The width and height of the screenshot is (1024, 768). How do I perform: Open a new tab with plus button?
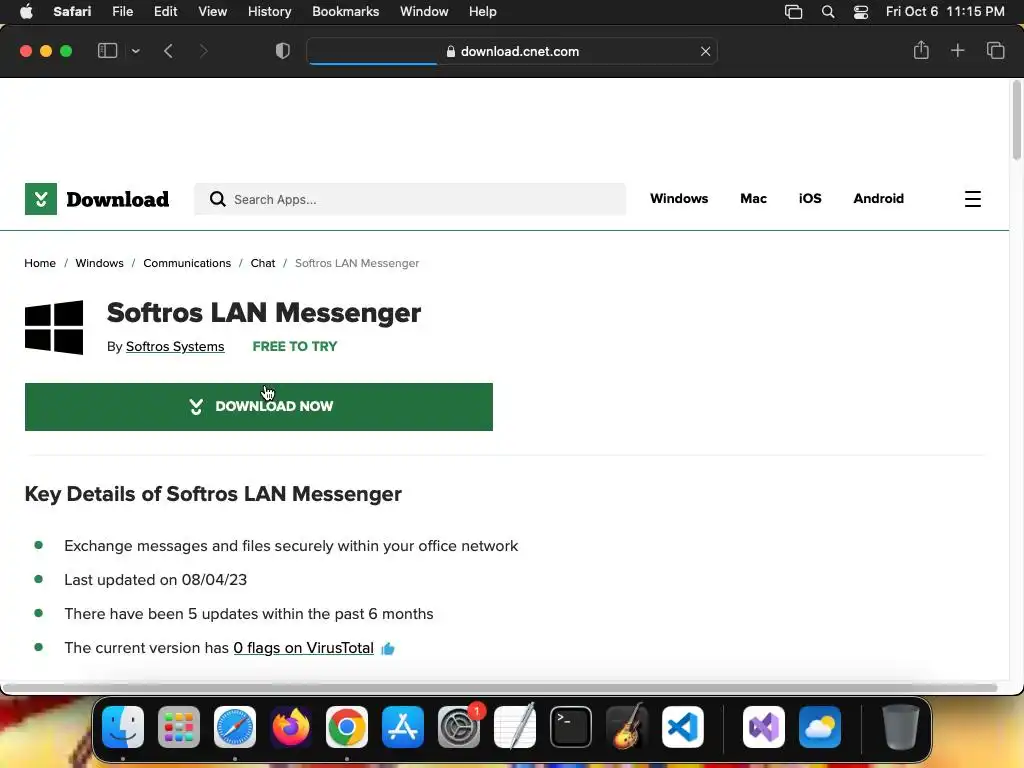[957, 50]
